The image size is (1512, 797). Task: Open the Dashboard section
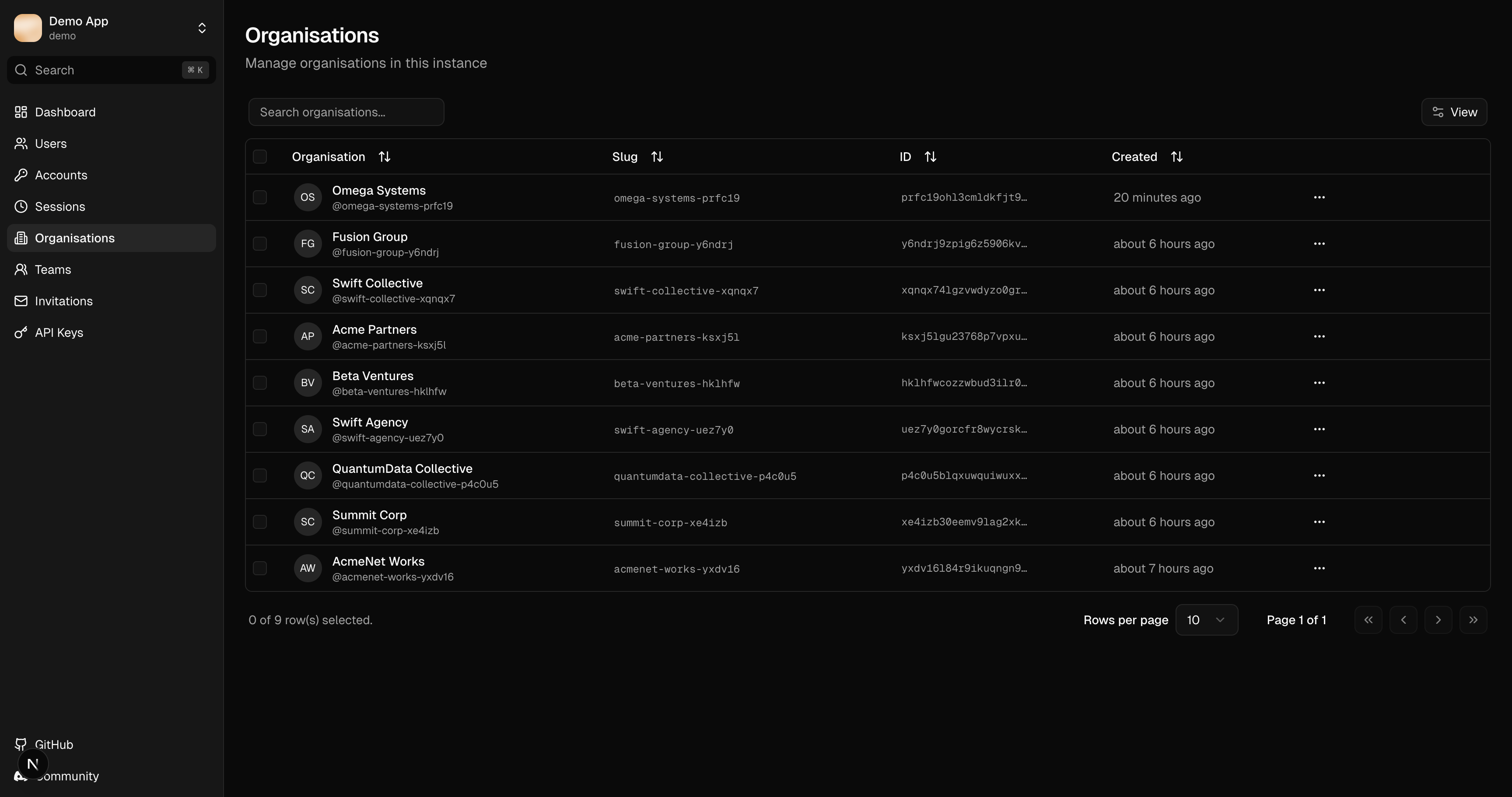65,112
